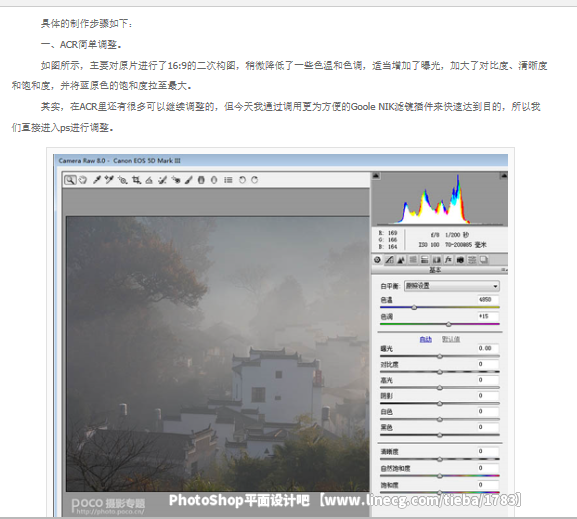Image resolution: width=577 pixels, height=519 pixels.
Task: Select the Adjustment Brush tool
Action: (189, 180)
